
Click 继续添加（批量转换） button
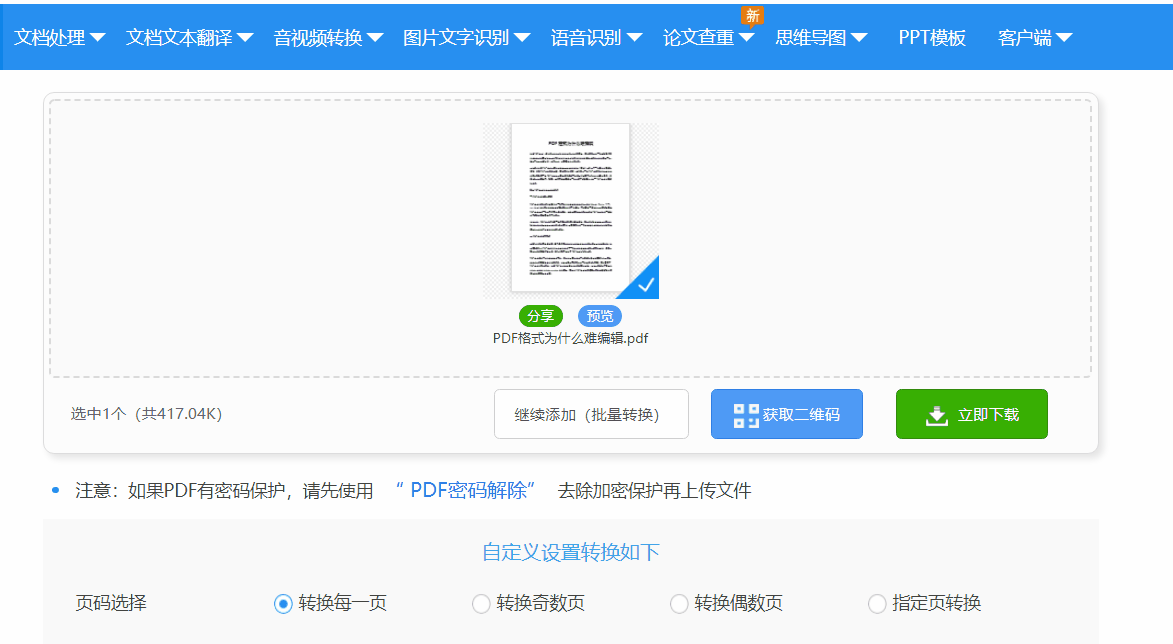coord(591,413)
